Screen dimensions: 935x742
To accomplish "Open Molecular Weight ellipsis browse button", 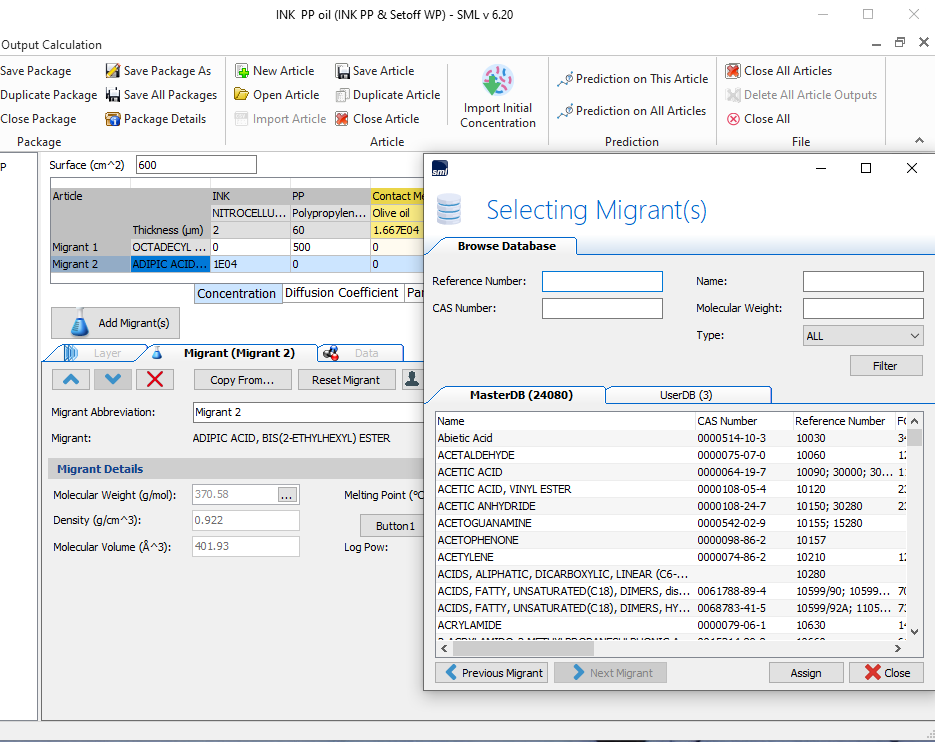I will pyautogui.click(x=287, y=494).
